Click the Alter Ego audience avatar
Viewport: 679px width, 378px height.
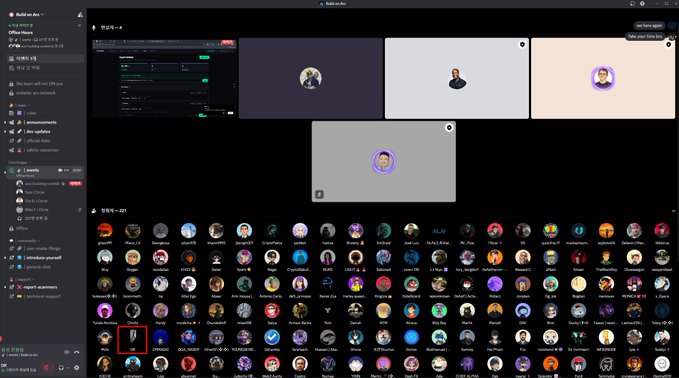point(188,284)
